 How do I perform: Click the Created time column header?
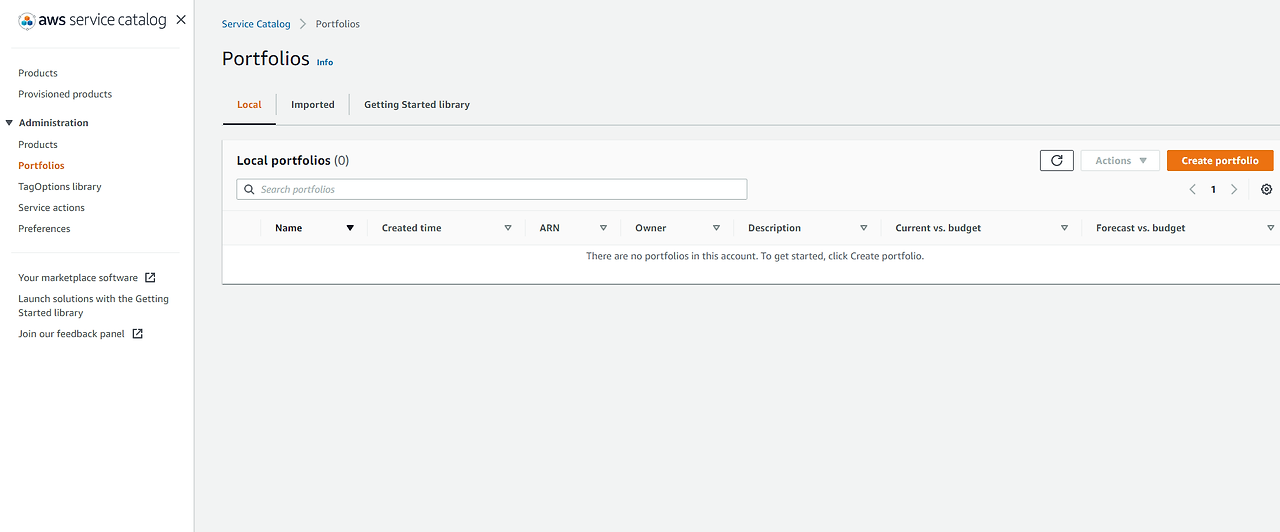(x=412, y=228)
